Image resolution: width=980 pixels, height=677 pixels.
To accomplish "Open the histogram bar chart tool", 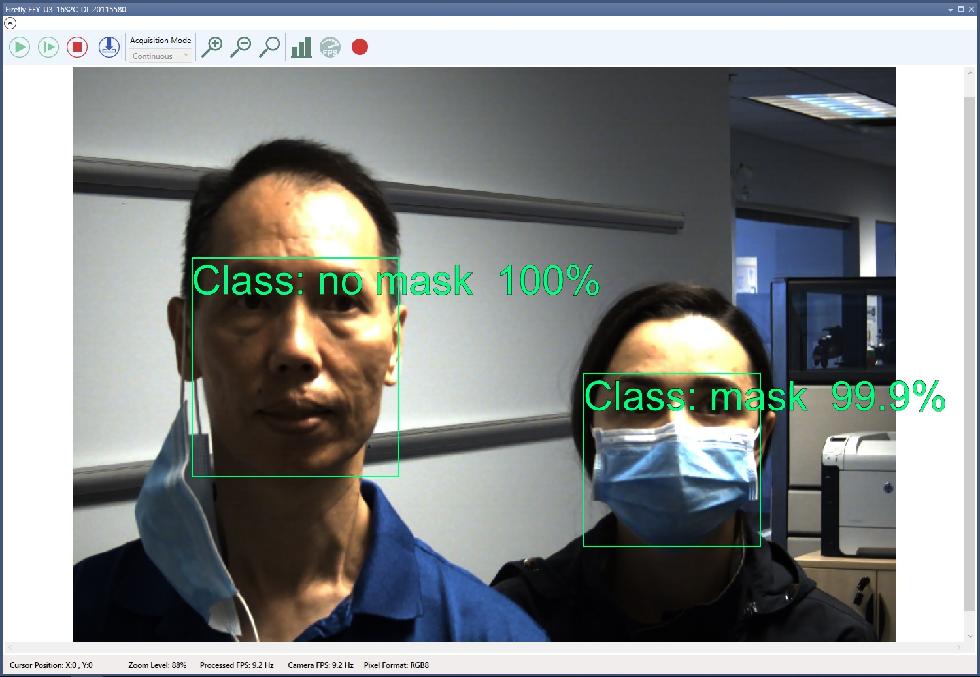I will (x=301, y=47).
